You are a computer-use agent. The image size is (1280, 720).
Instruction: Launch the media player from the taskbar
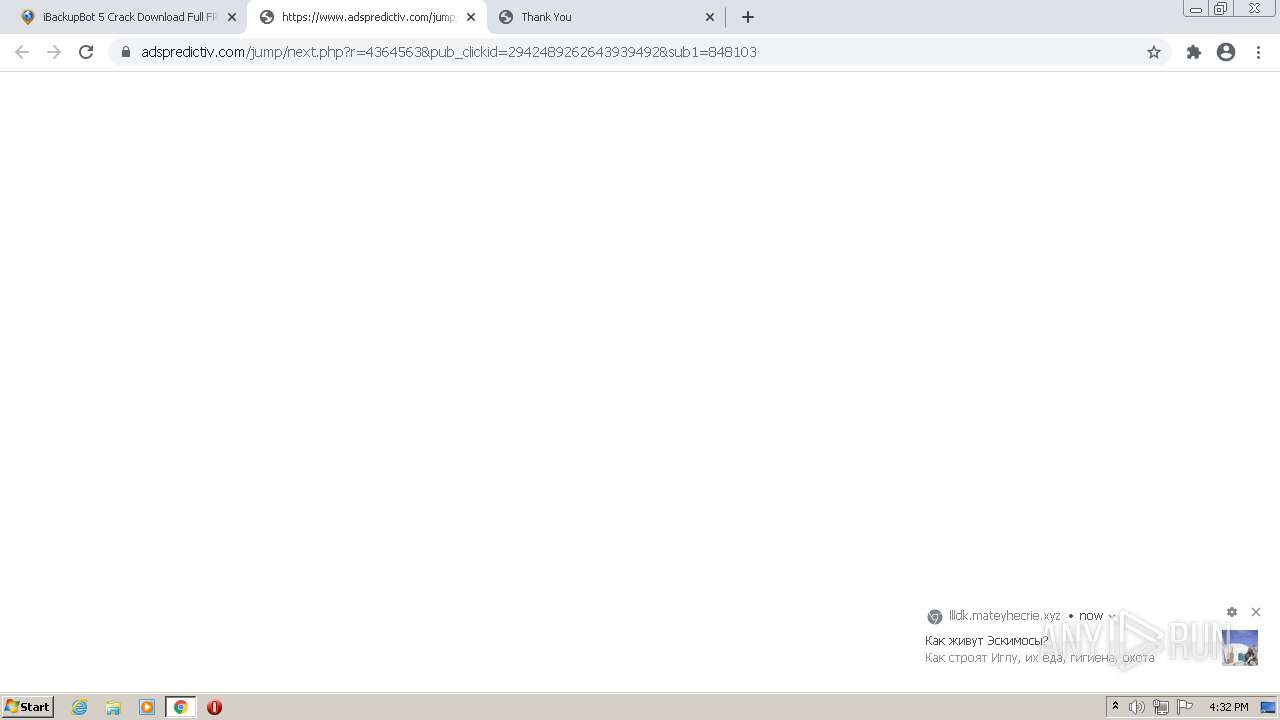[x=147, y=707]
